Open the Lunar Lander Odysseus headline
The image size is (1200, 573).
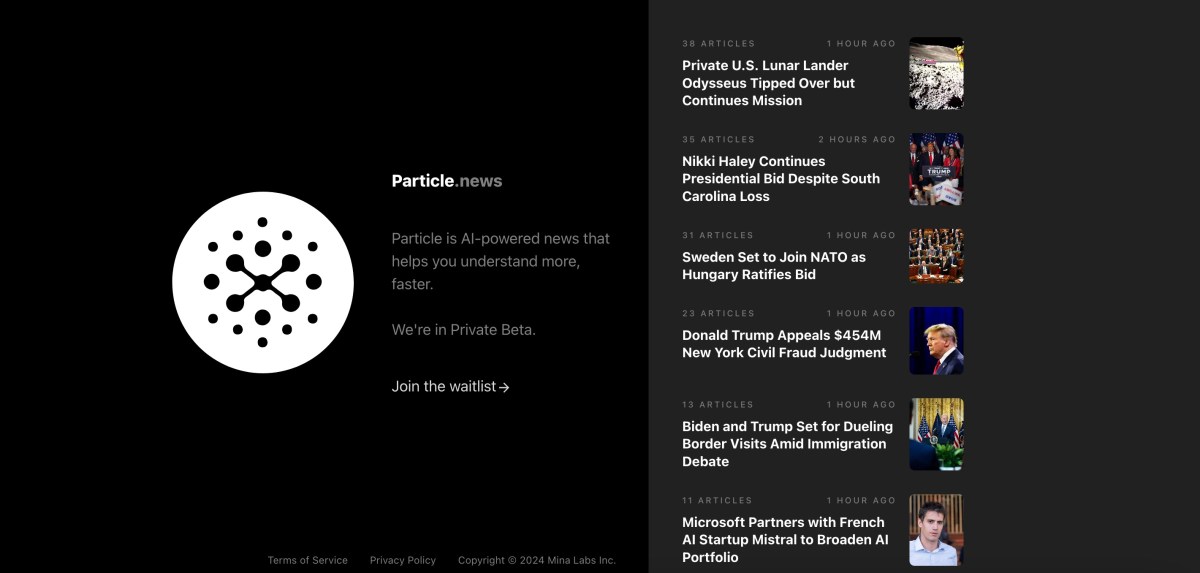[768, 83]
